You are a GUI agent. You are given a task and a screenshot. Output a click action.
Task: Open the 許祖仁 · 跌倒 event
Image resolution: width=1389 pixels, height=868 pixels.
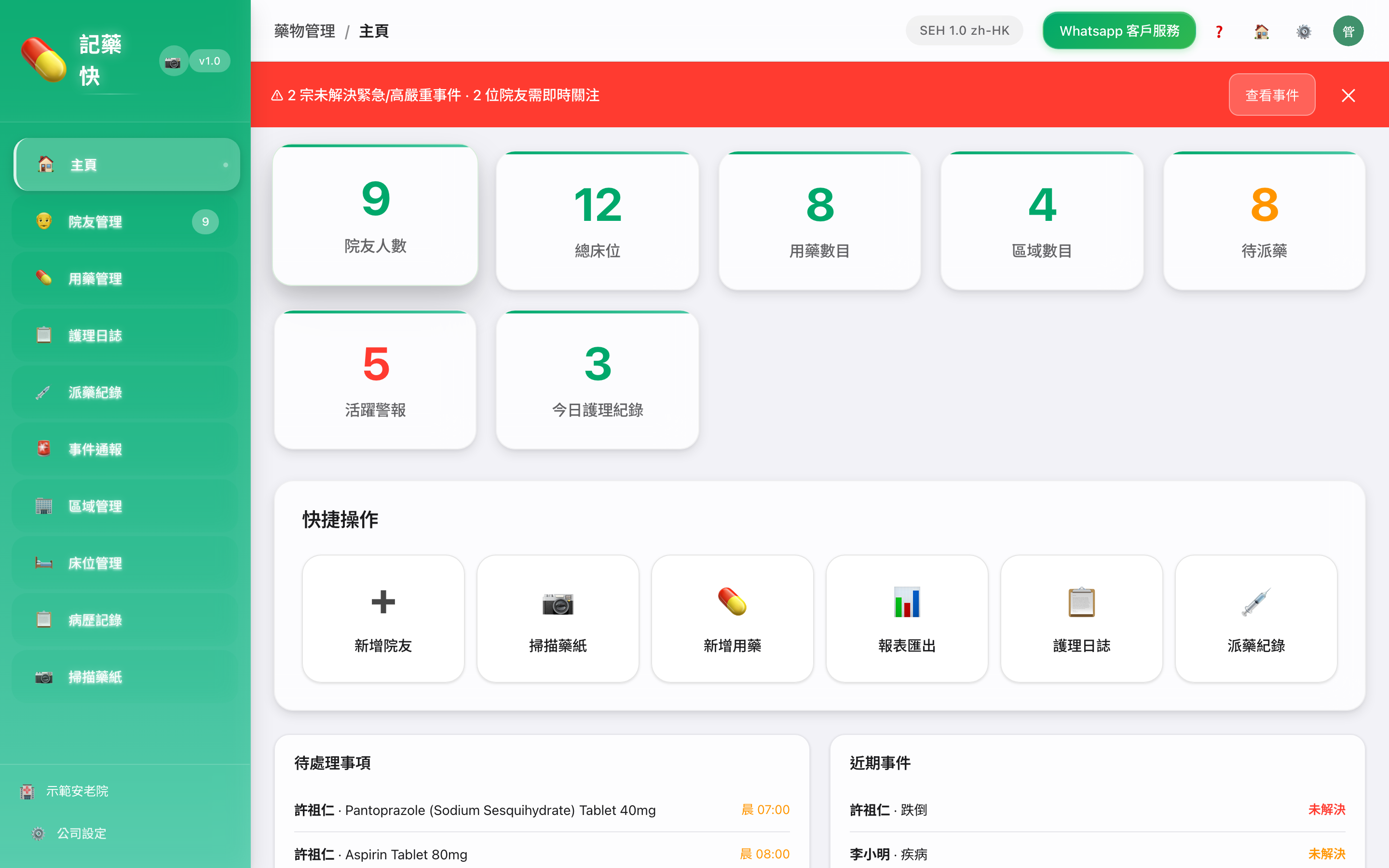(x=1097, y=810)
